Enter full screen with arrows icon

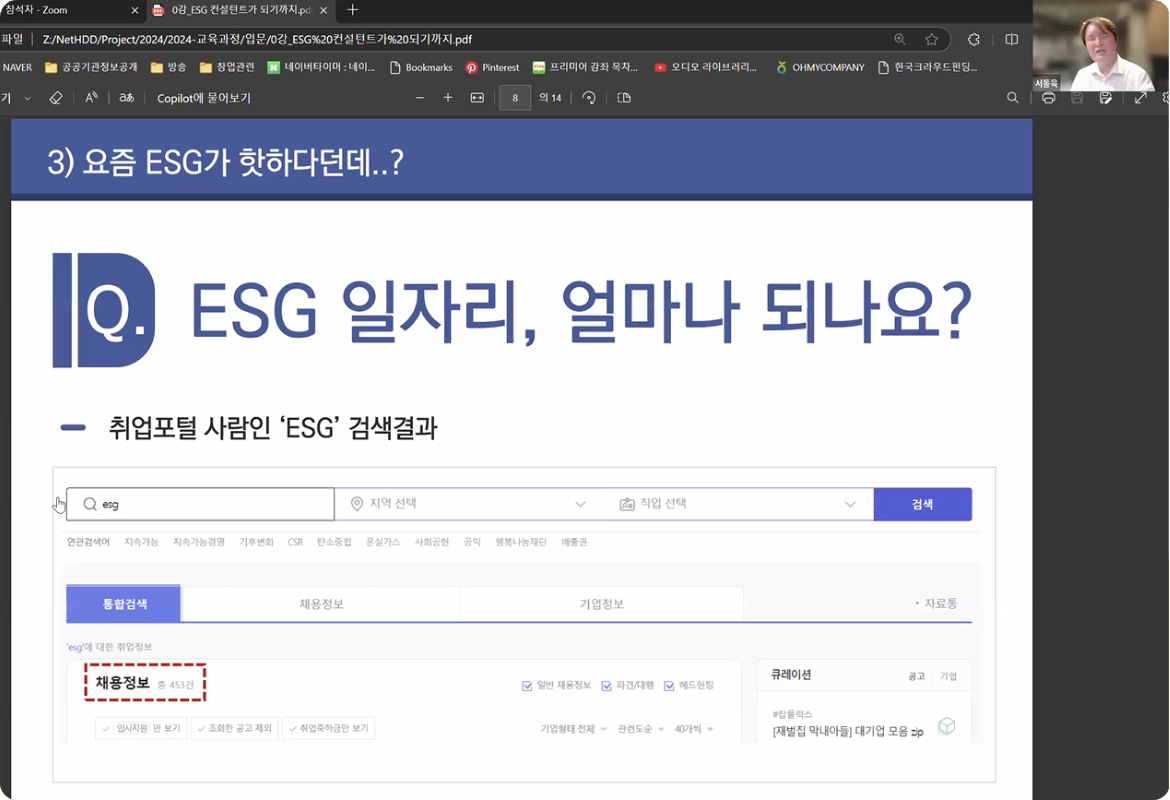click(1140, 98)
